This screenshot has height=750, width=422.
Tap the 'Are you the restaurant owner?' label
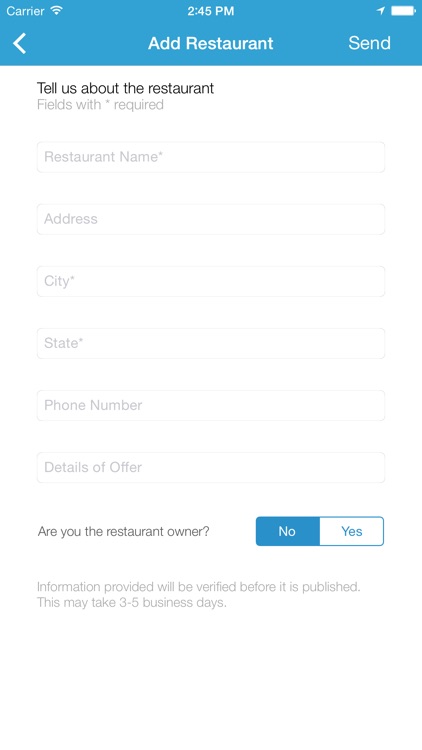[x=123, y=531]
